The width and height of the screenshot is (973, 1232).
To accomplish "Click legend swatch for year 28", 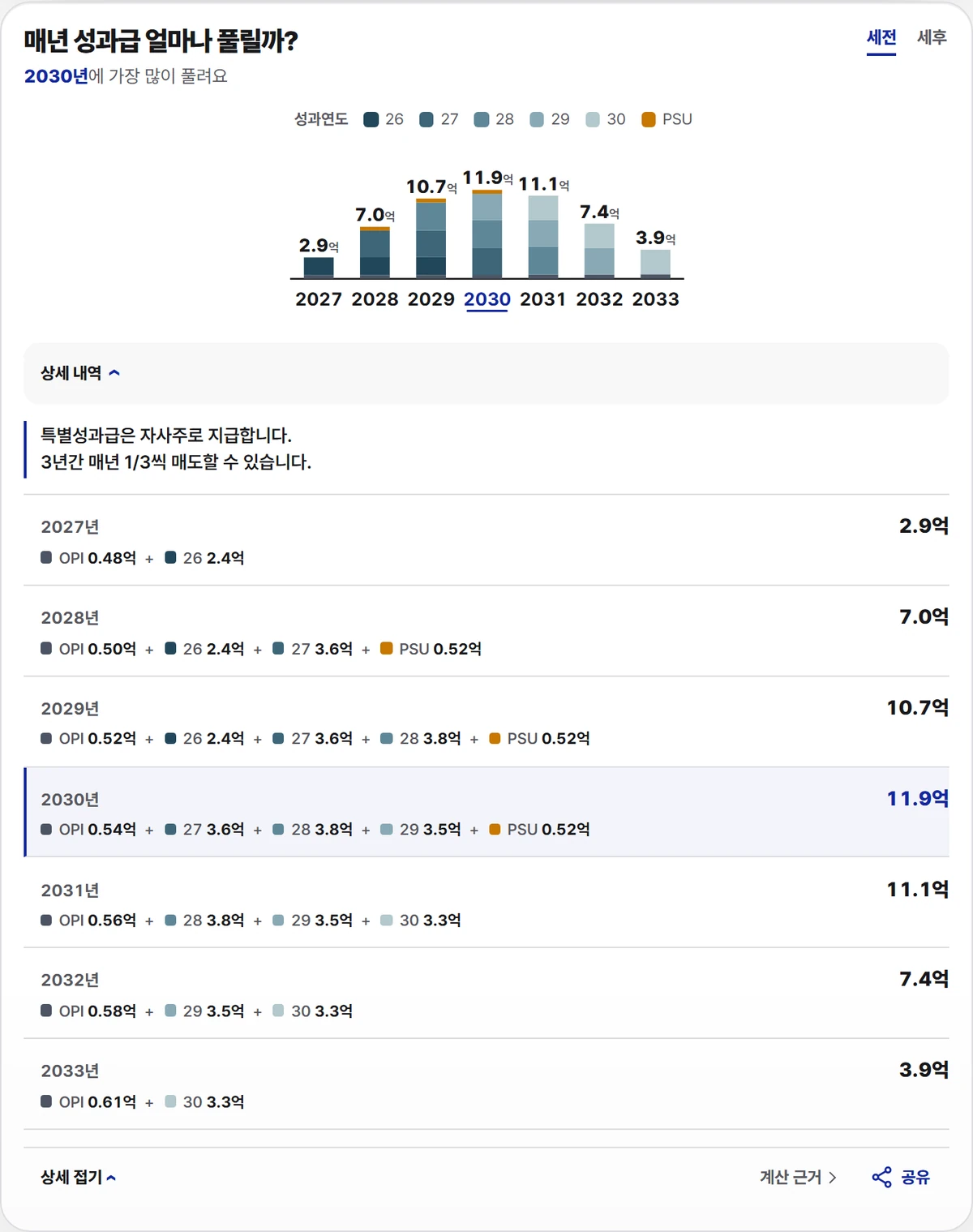I will (482, 119).
